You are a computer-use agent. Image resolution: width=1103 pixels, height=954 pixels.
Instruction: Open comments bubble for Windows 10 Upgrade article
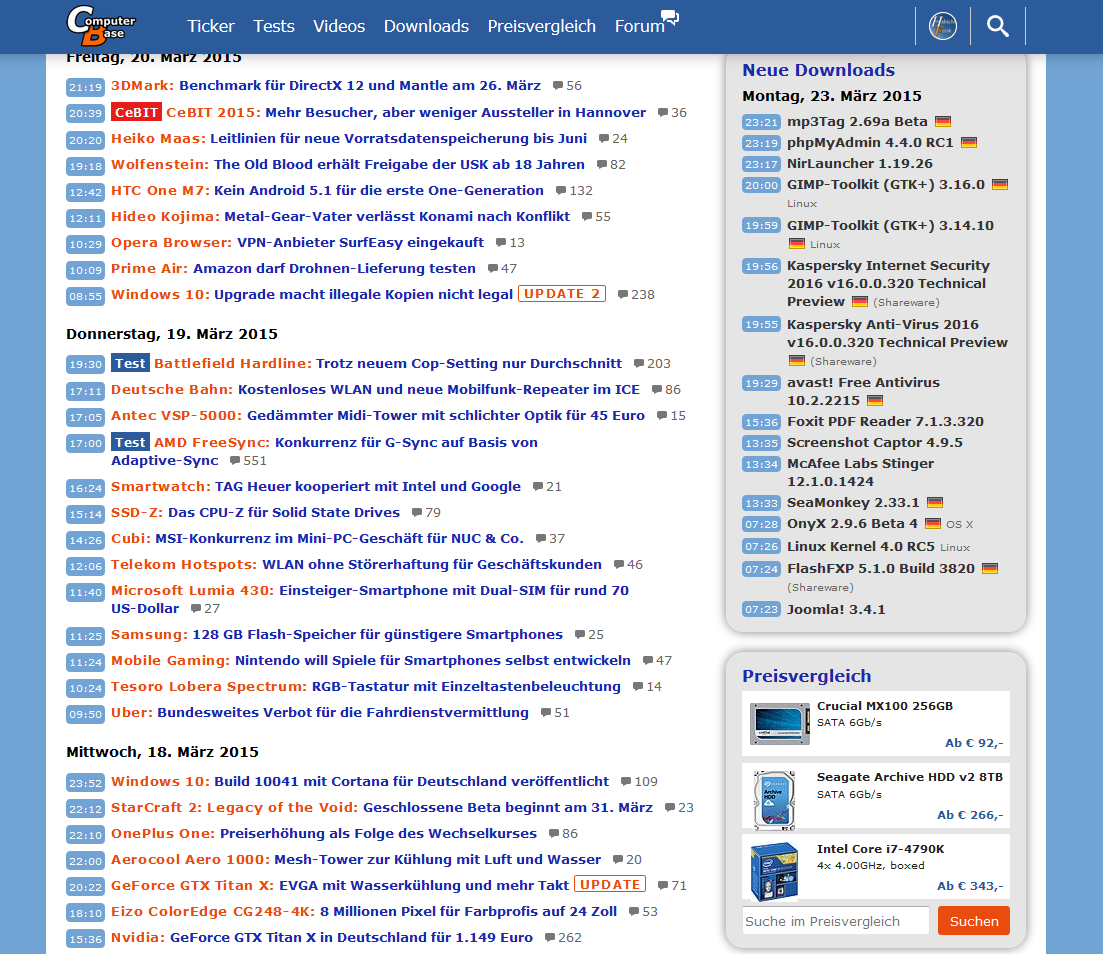click(x=623, y=295)
